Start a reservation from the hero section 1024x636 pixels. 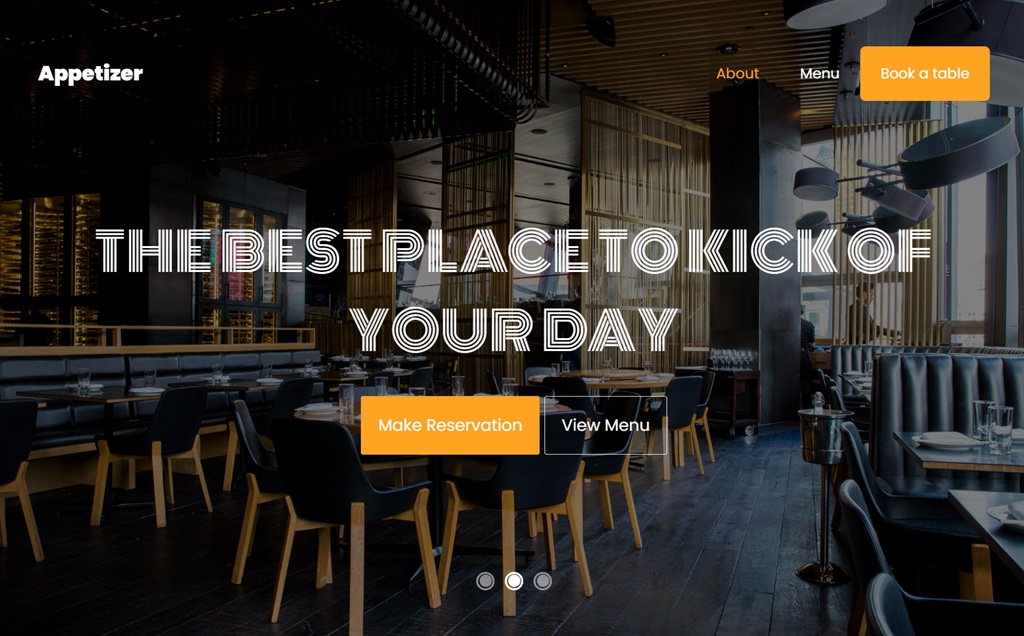[x=450, y=425]
